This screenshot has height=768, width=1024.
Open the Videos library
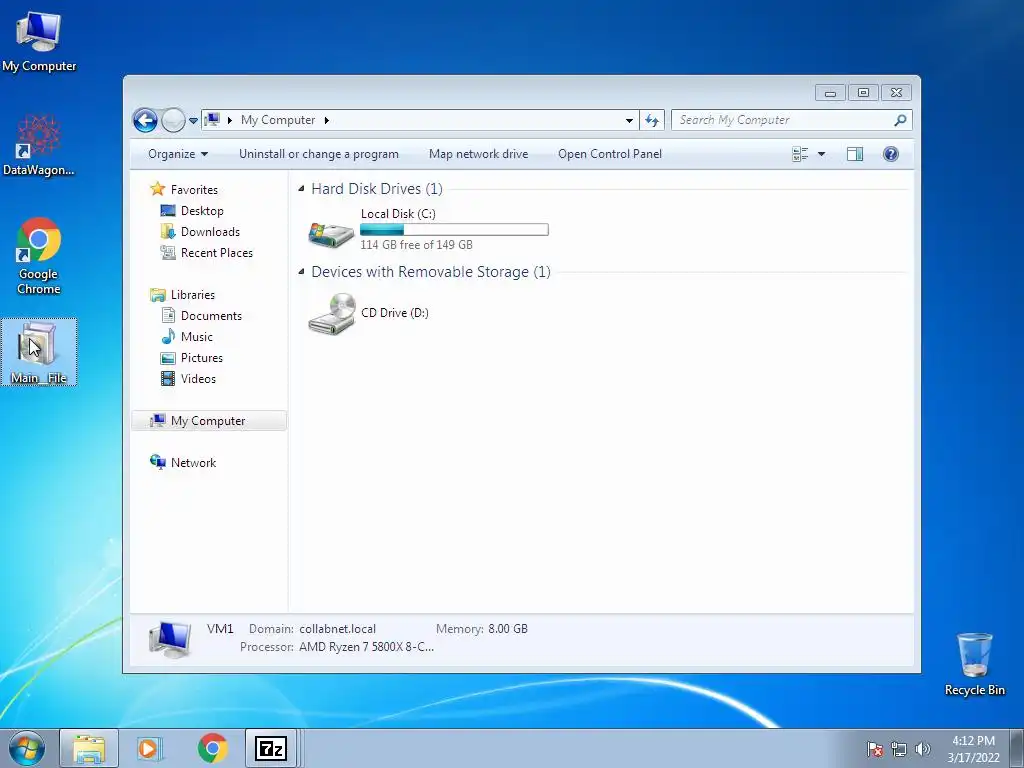198,379
